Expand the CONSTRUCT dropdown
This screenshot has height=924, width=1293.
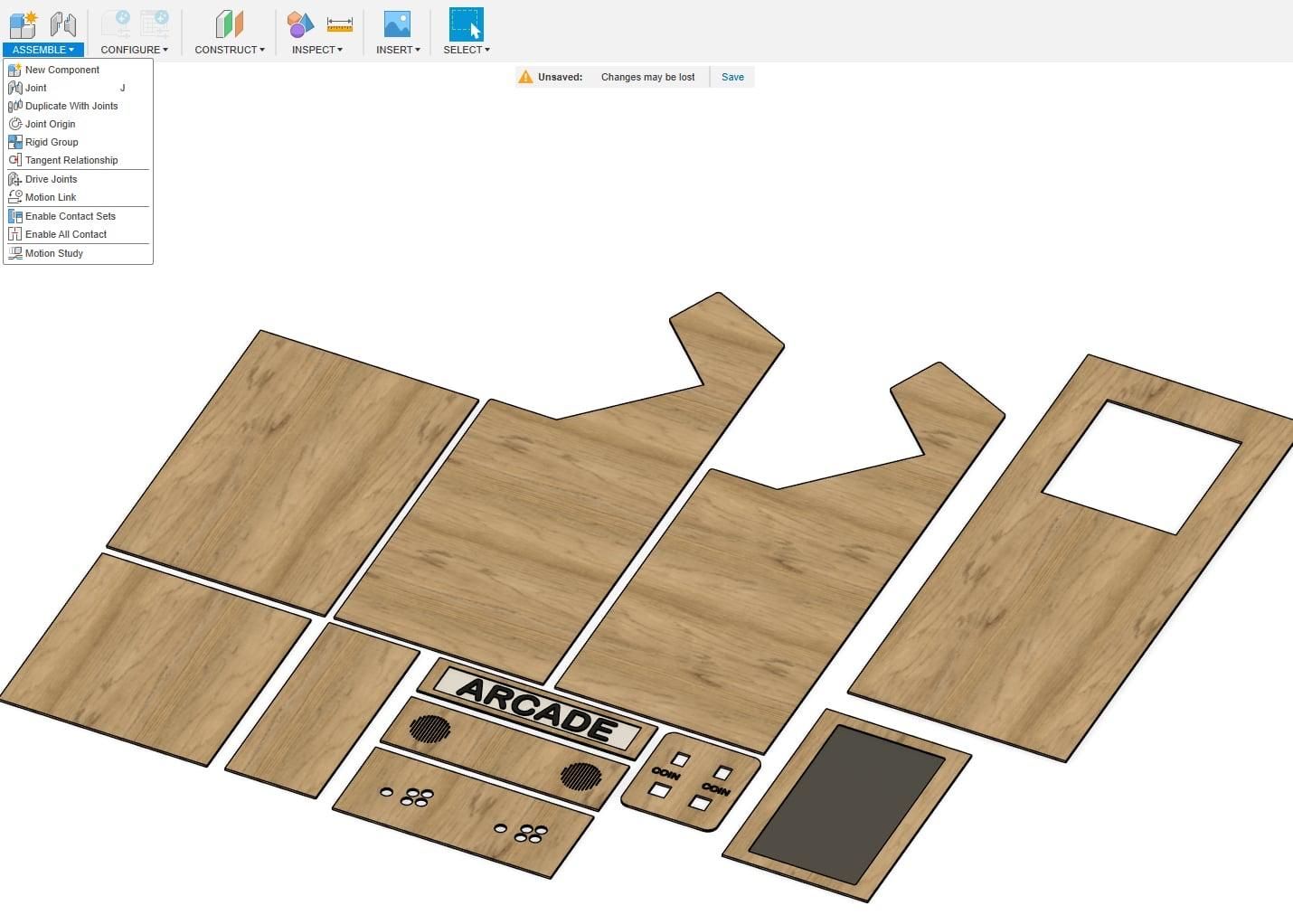(x=230, y=50)
